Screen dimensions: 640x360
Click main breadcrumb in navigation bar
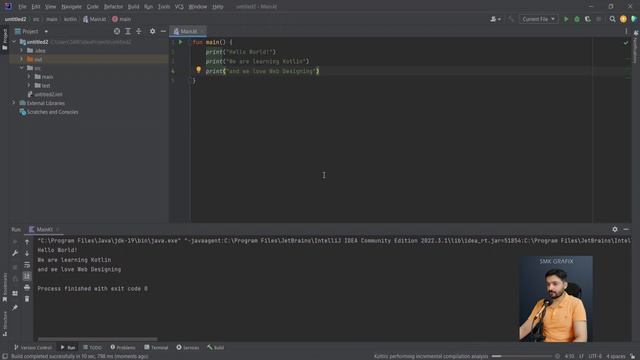[x=122, y=19]
